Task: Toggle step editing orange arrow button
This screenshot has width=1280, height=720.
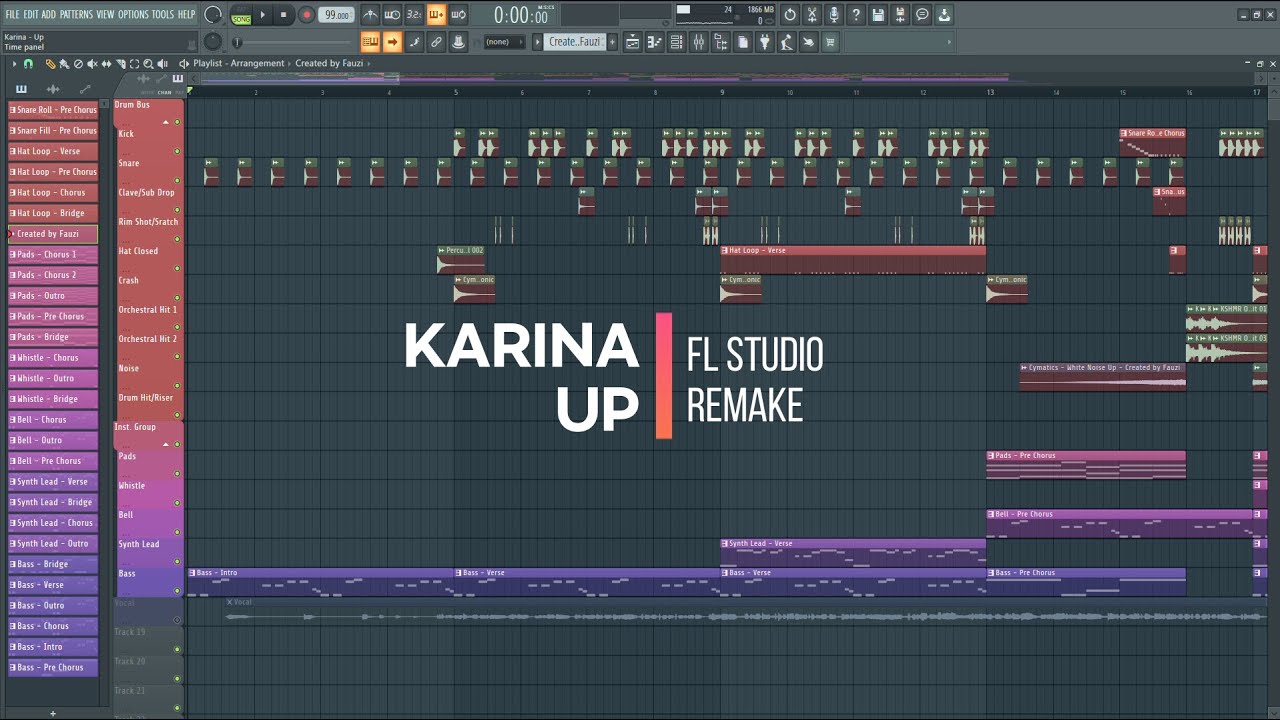Action: pos(392,42)
